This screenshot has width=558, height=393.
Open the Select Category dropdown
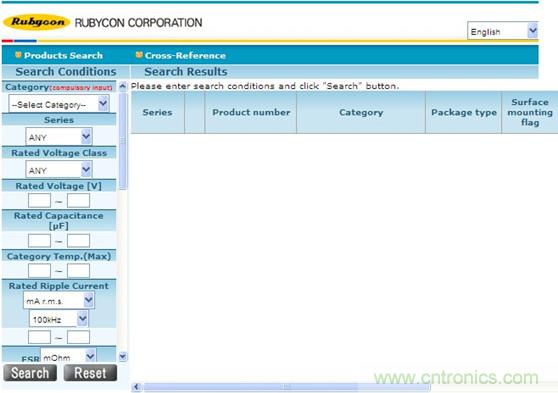pos(59,104)
